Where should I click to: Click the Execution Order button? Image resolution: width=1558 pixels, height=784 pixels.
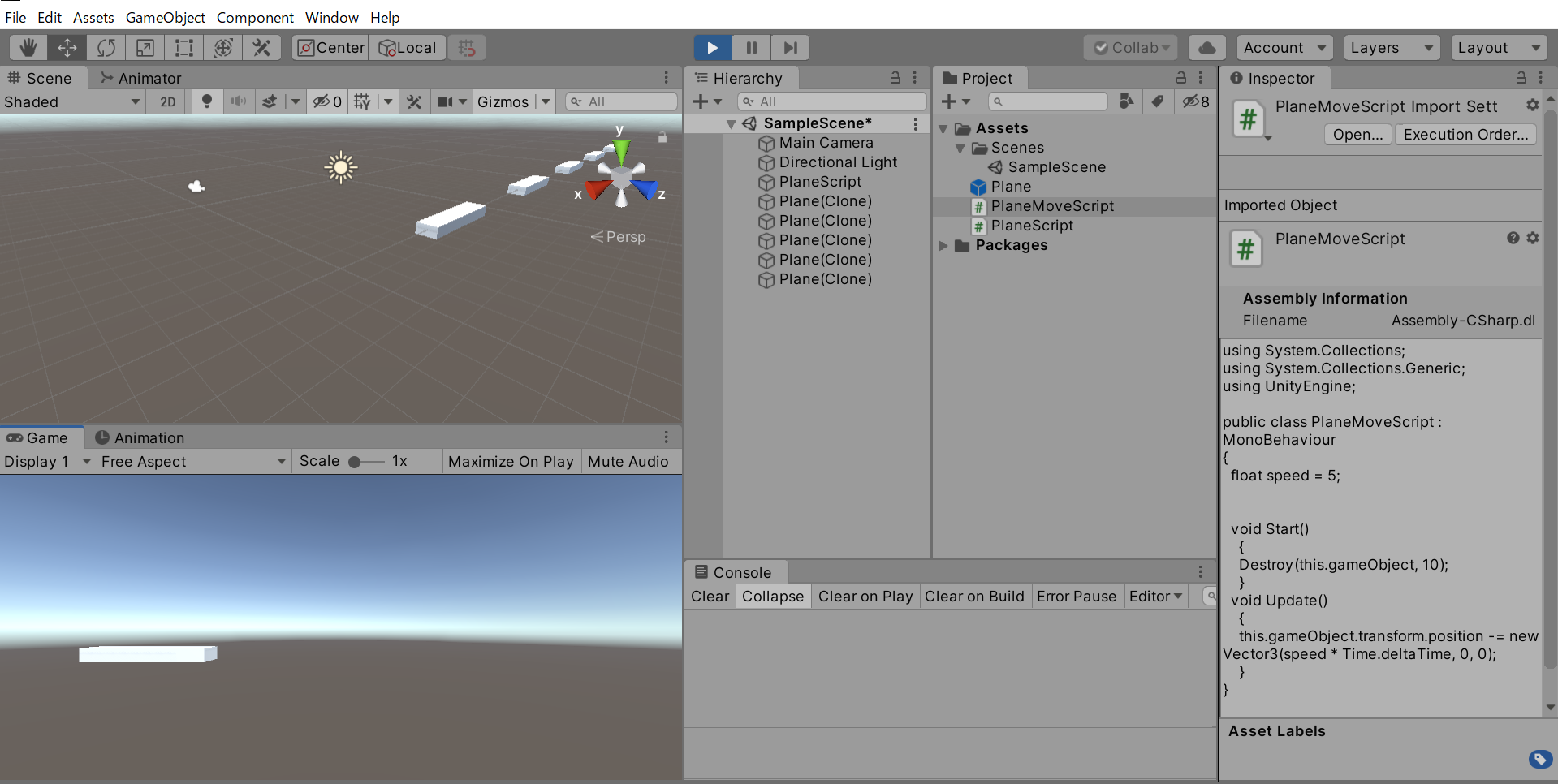(x=1465, y=134)
